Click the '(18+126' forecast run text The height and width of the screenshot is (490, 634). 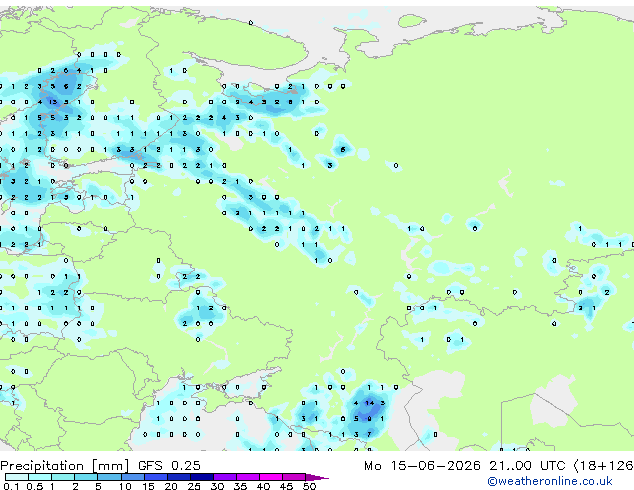tap(603, 466)
